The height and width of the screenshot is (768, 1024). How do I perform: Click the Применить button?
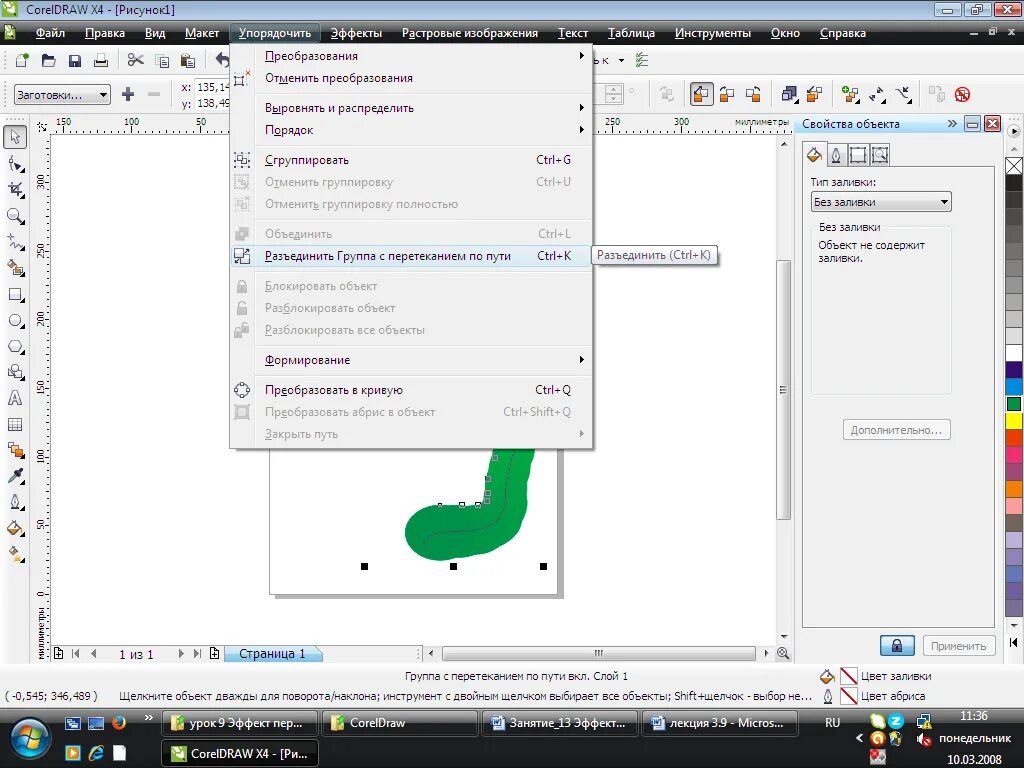pos(958,646)
